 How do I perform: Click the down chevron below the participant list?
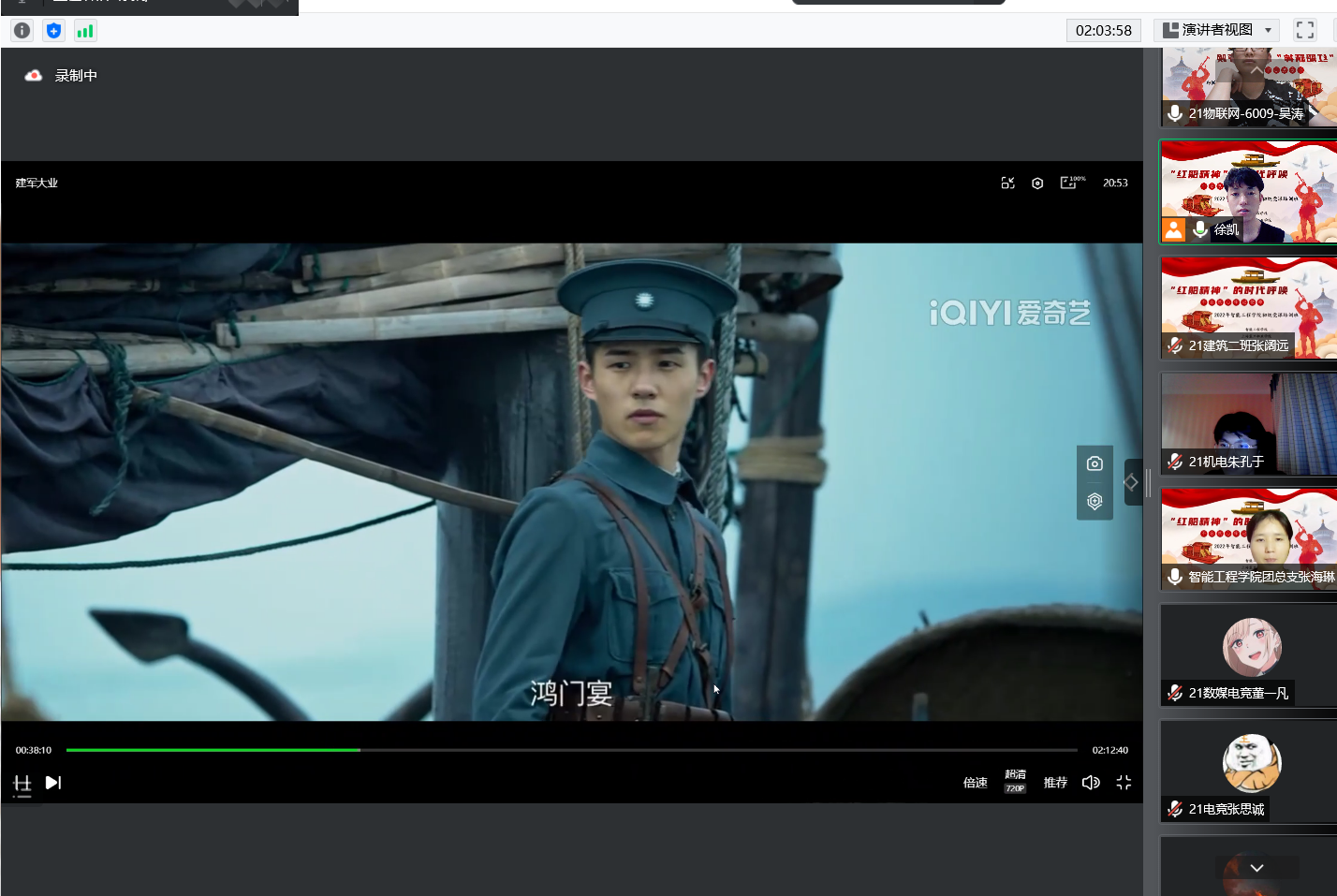pos(1256,868)
